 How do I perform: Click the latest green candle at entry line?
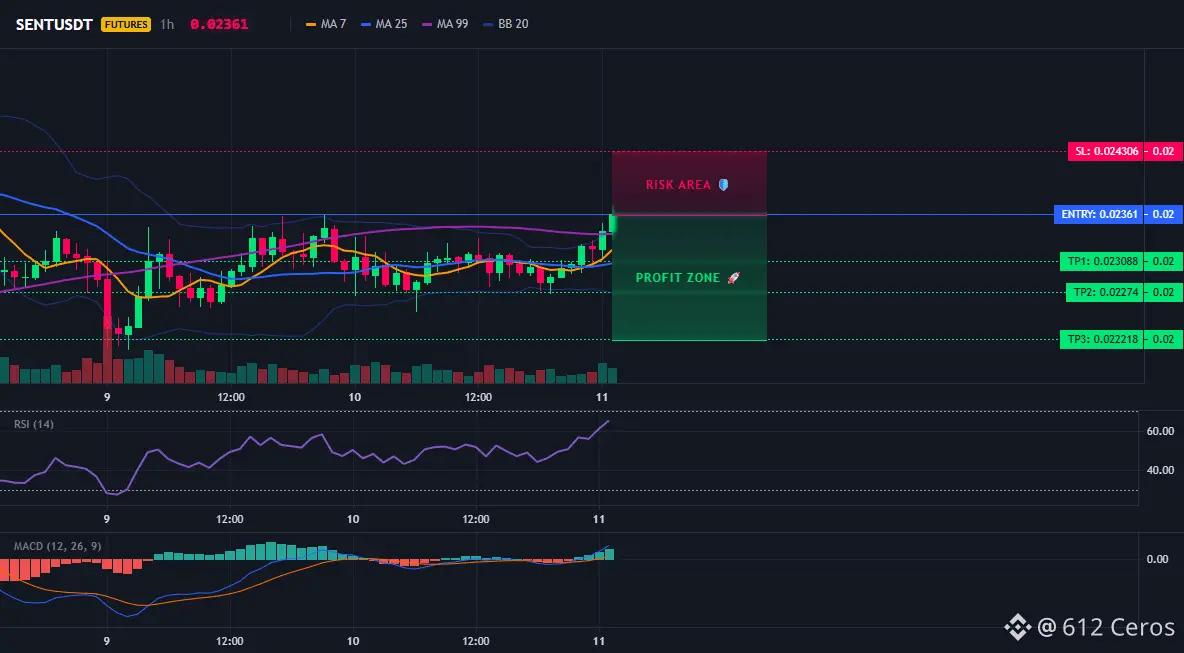[612, 223]
